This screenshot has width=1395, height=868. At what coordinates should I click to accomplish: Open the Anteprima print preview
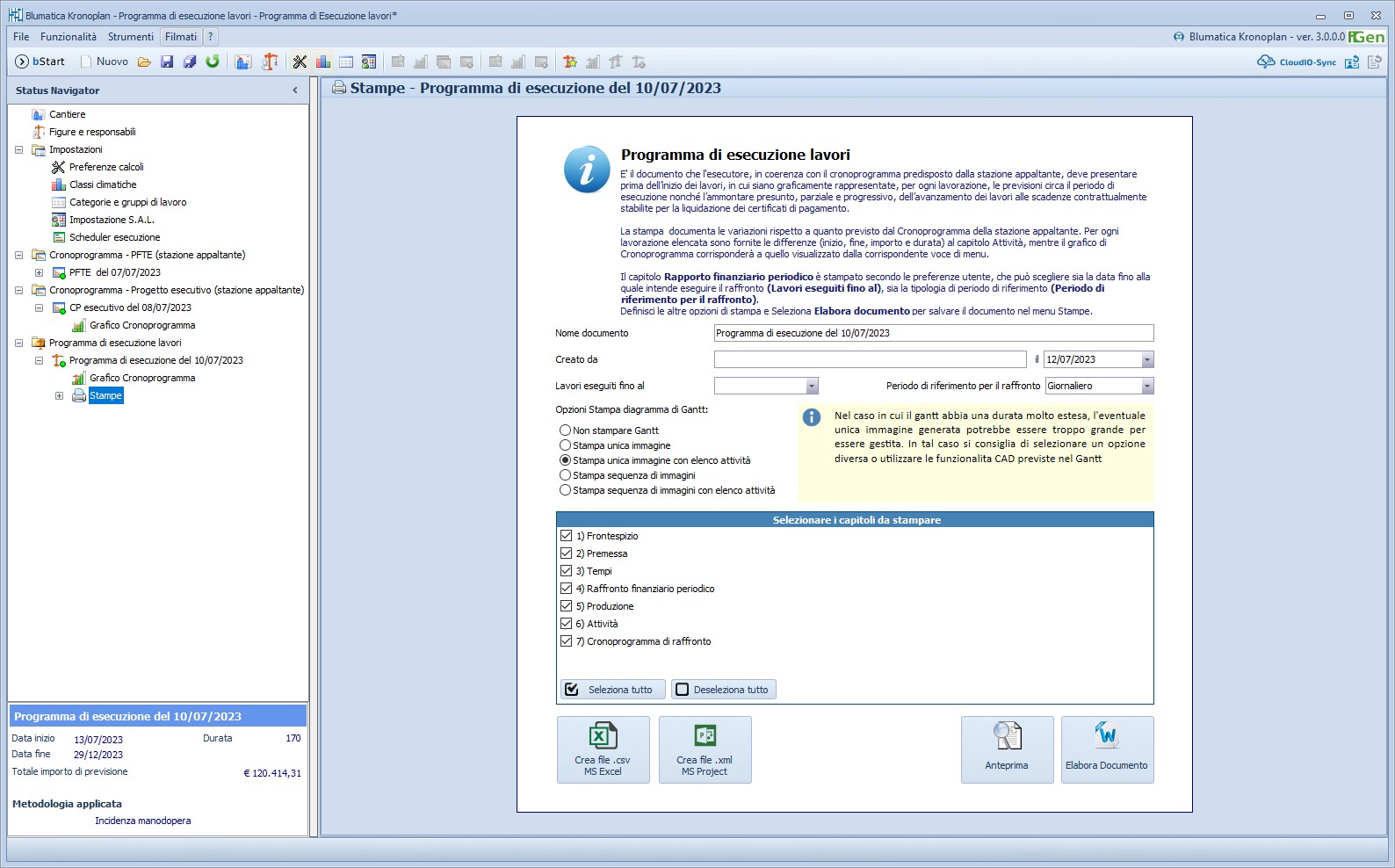(x=1007, y=749)
